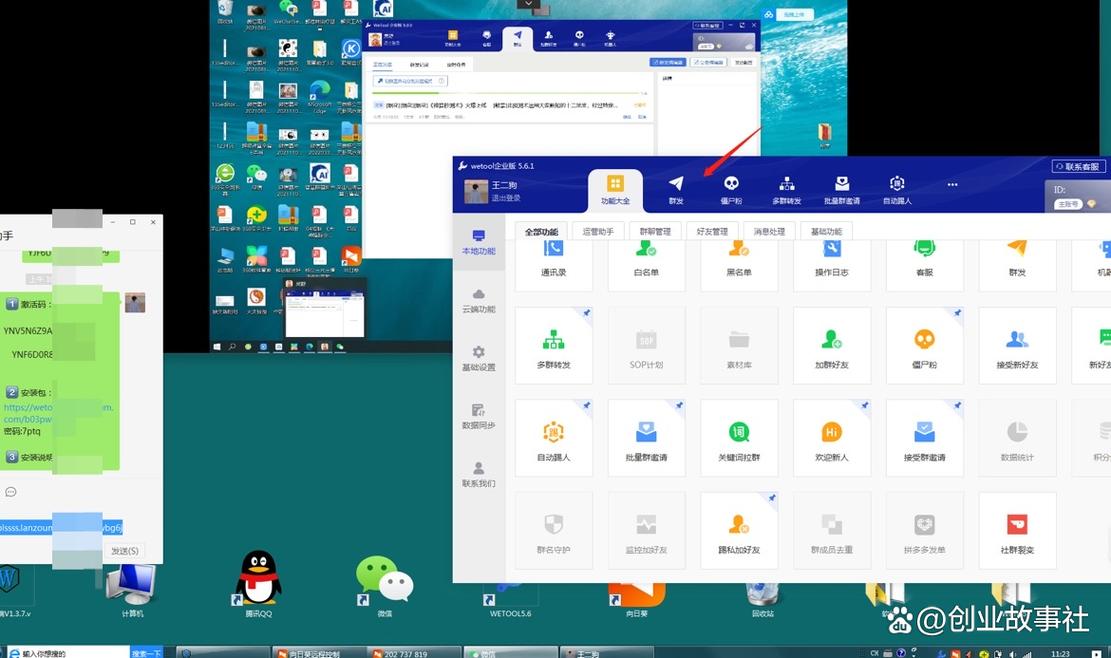Switch to the 基础功能 tab
This screenshot has width=1111, height=658.
click(826, 232)
